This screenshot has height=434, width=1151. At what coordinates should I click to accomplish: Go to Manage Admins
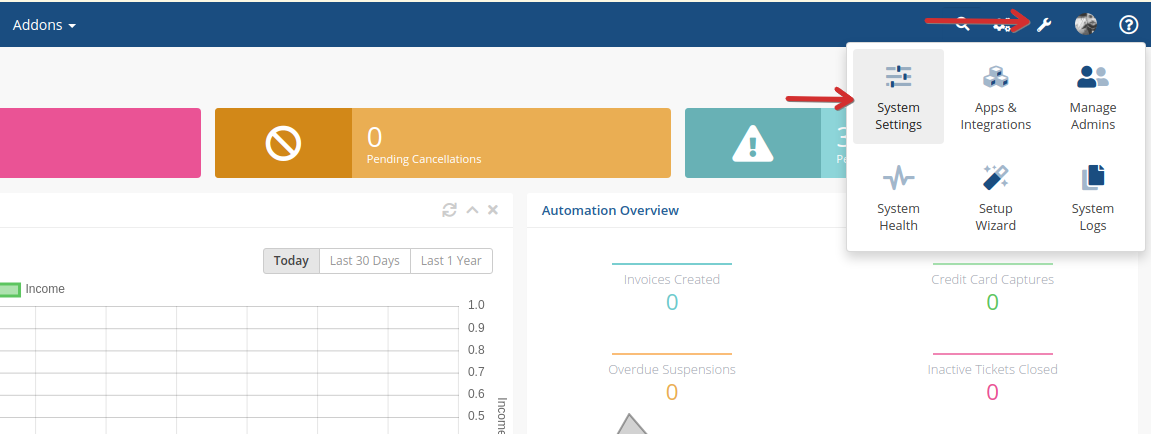pyautogui.click(x=1092, y=97)
